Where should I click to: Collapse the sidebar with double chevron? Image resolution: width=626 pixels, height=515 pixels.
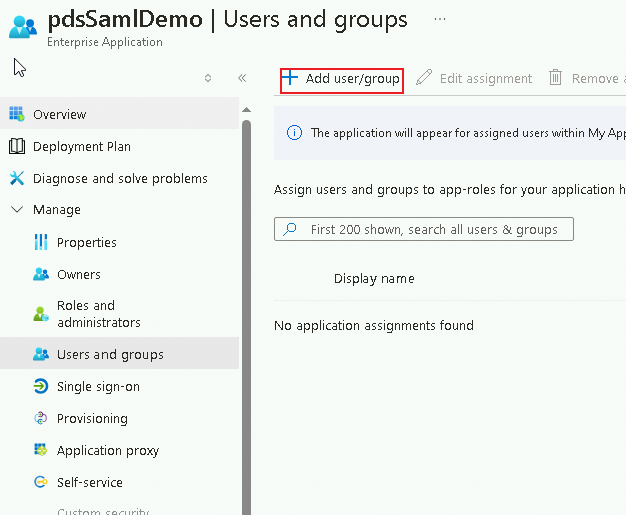click(242, 78)
